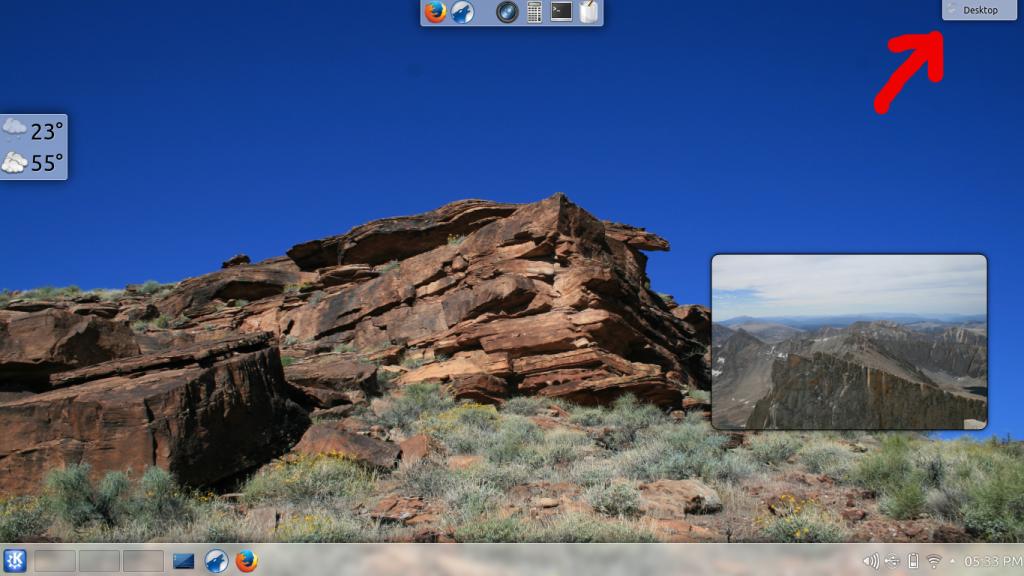The height and width of the screenshot is (576, 1024).
Task: Toggle the blue show desktop icon
Action: (x=184, y=561)
